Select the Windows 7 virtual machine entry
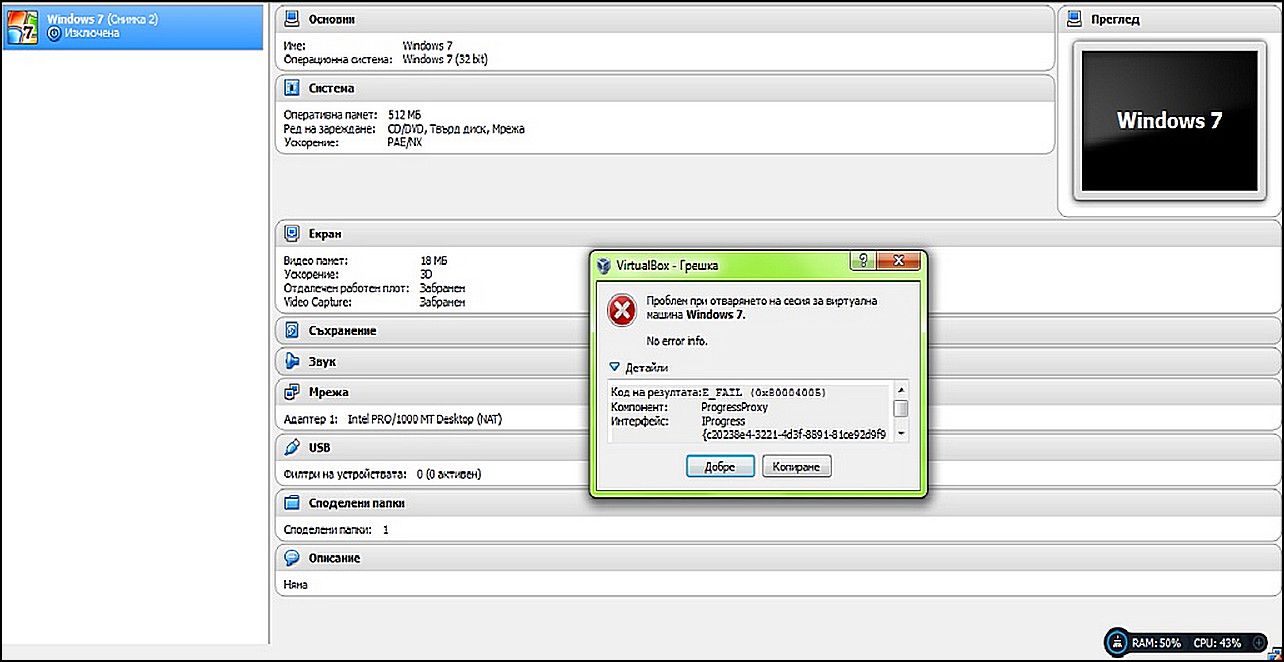This screenshot has width=1284, height=662. coord(134,27)
